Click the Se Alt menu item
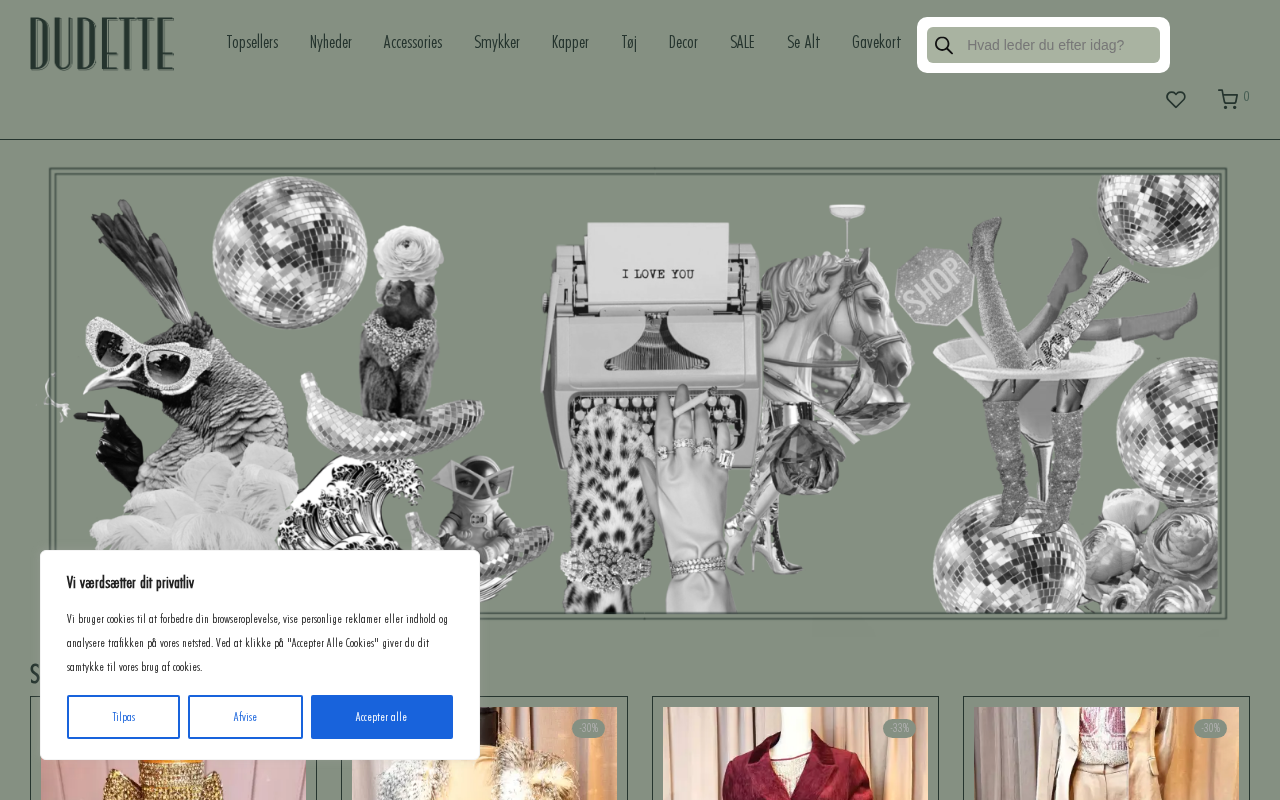 tap(803, 42)
